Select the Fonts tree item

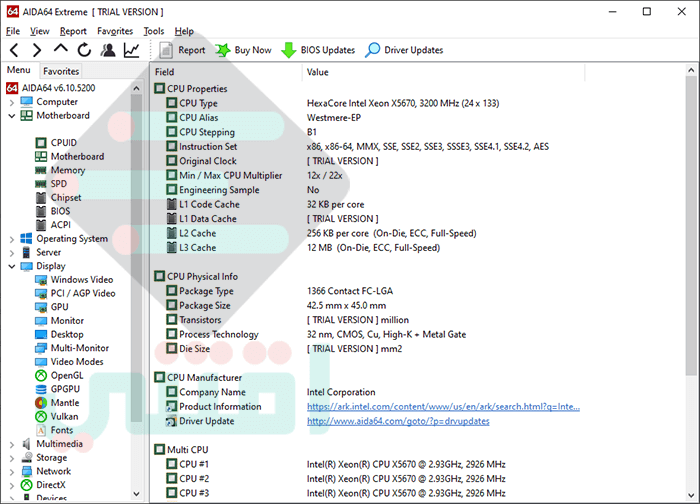click(54, 430)
